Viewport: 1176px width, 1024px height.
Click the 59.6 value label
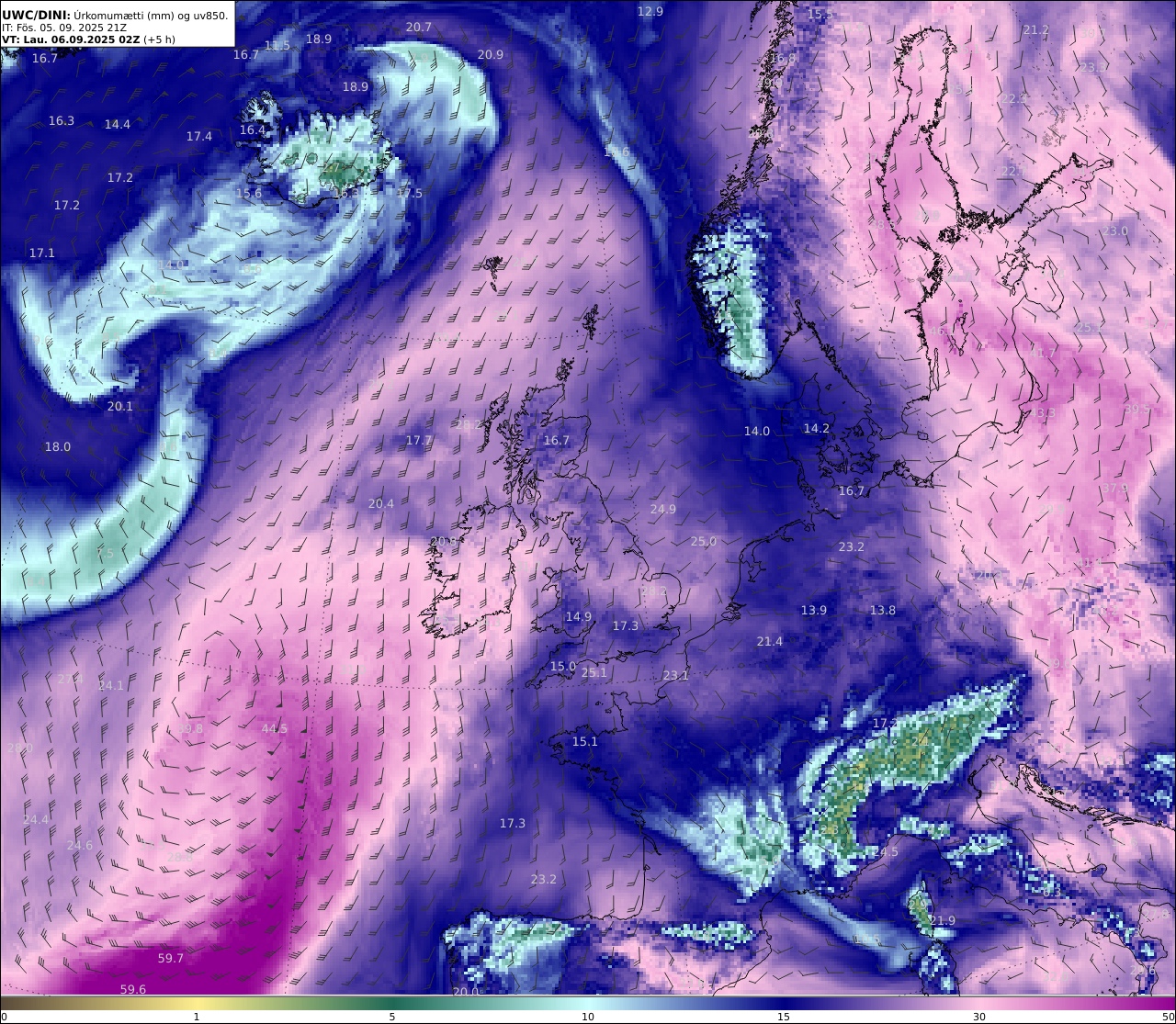[132, 989]
